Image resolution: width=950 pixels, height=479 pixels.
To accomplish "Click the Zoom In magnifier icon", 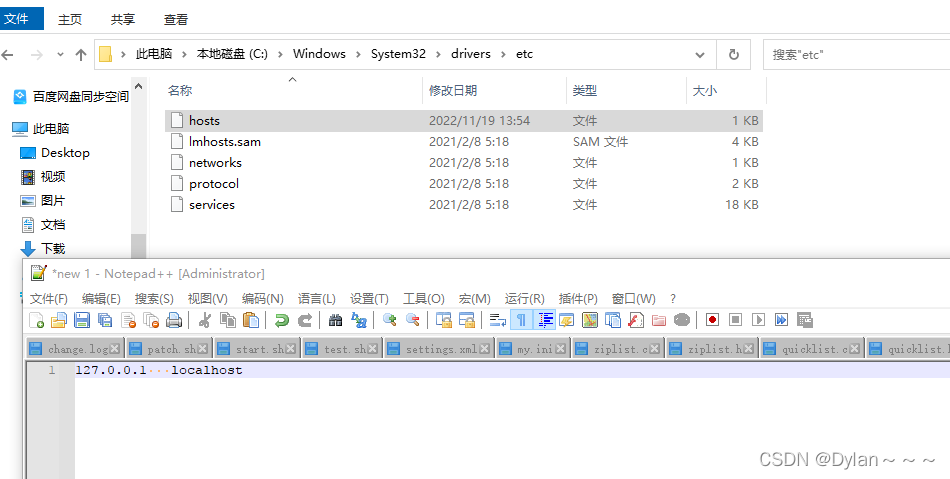I will 390,320.
